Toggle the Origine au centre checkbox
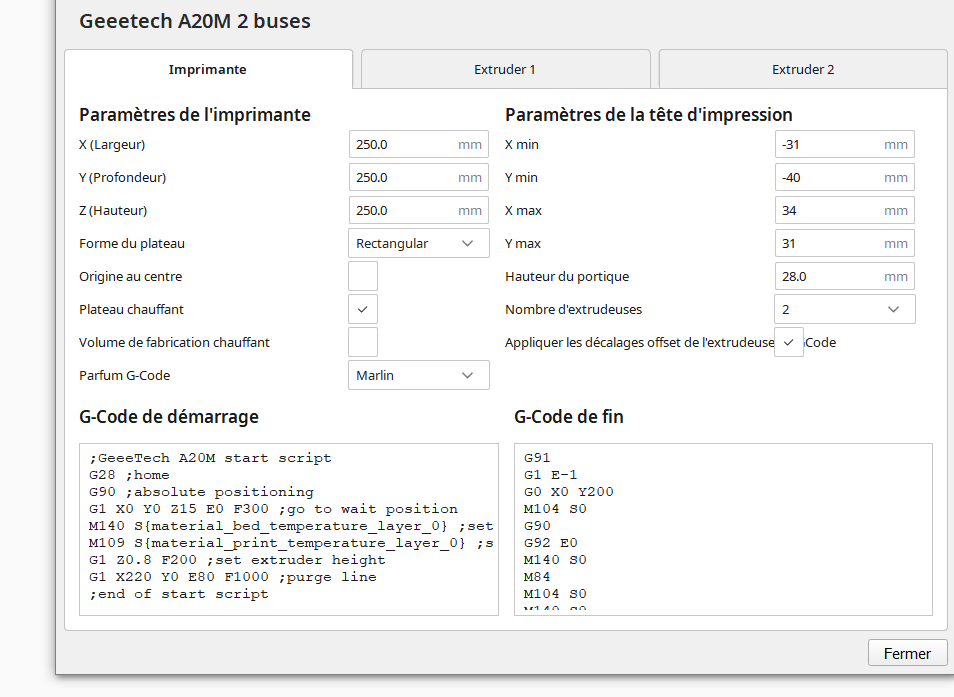This screenshot has width=954, height=697. tap(363, 276)
